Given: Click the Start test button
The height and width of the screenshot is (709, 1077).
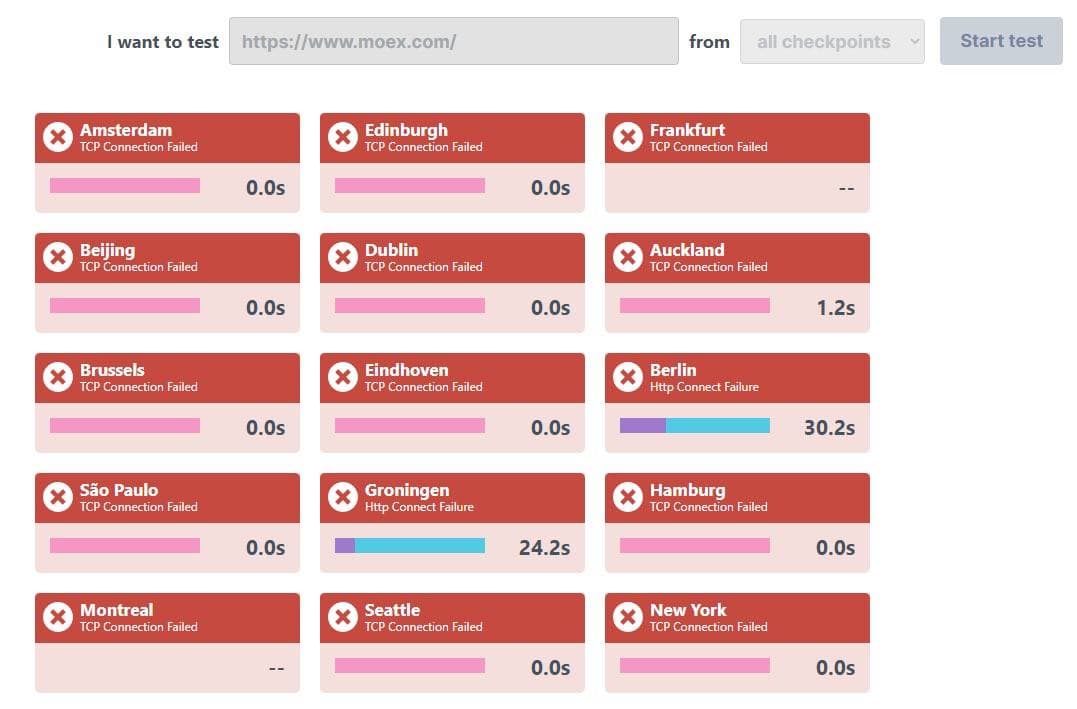Looking at the screenshot, I should [x=1001, y=41].
